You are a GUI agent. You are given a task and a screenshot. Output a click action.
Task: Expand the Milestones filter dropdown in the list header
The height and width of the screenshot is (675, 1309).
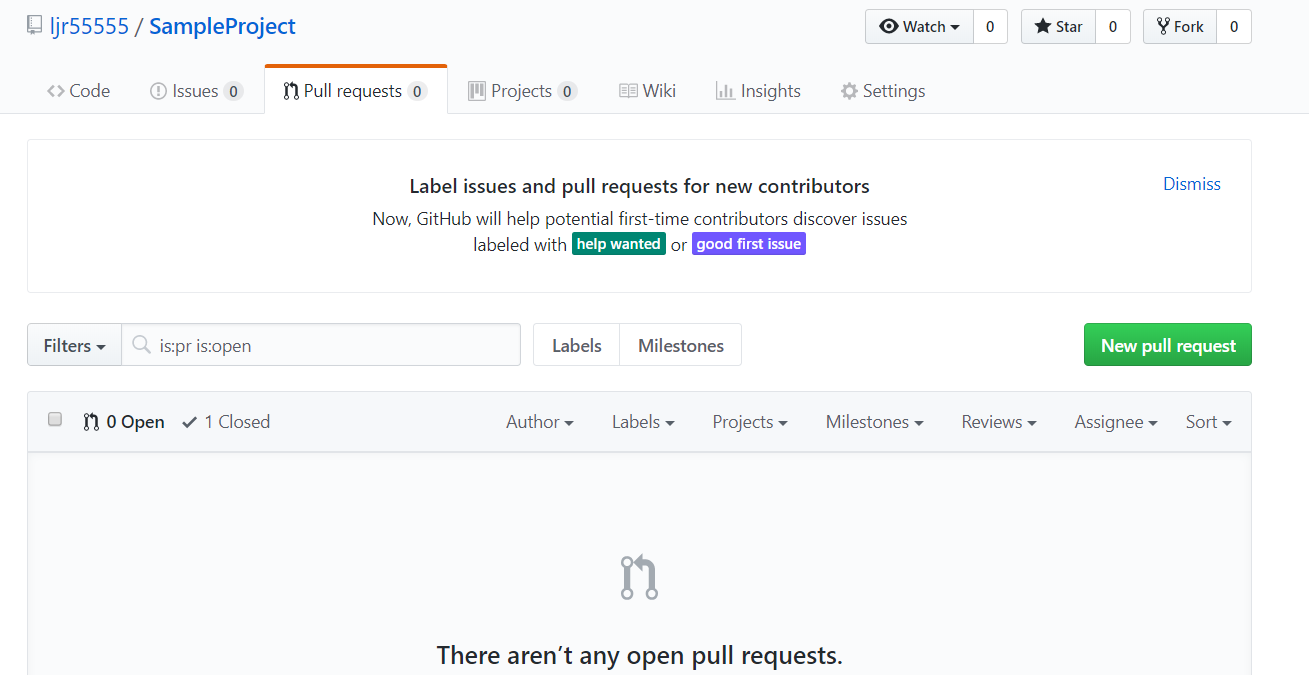point(874,422)
